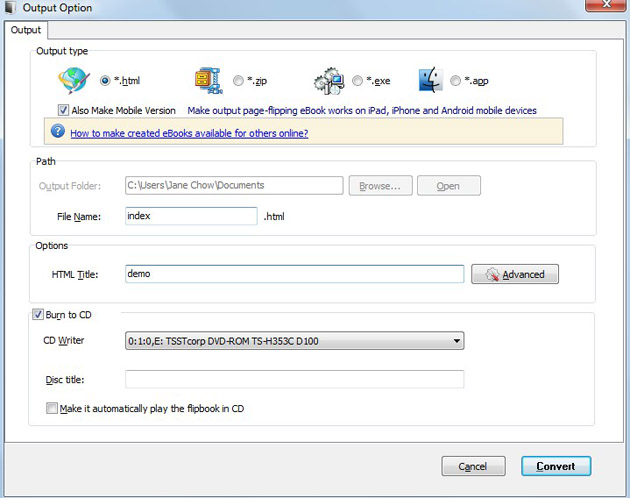
Task: Click the EXE gears output icon
Action: [329, 81]
